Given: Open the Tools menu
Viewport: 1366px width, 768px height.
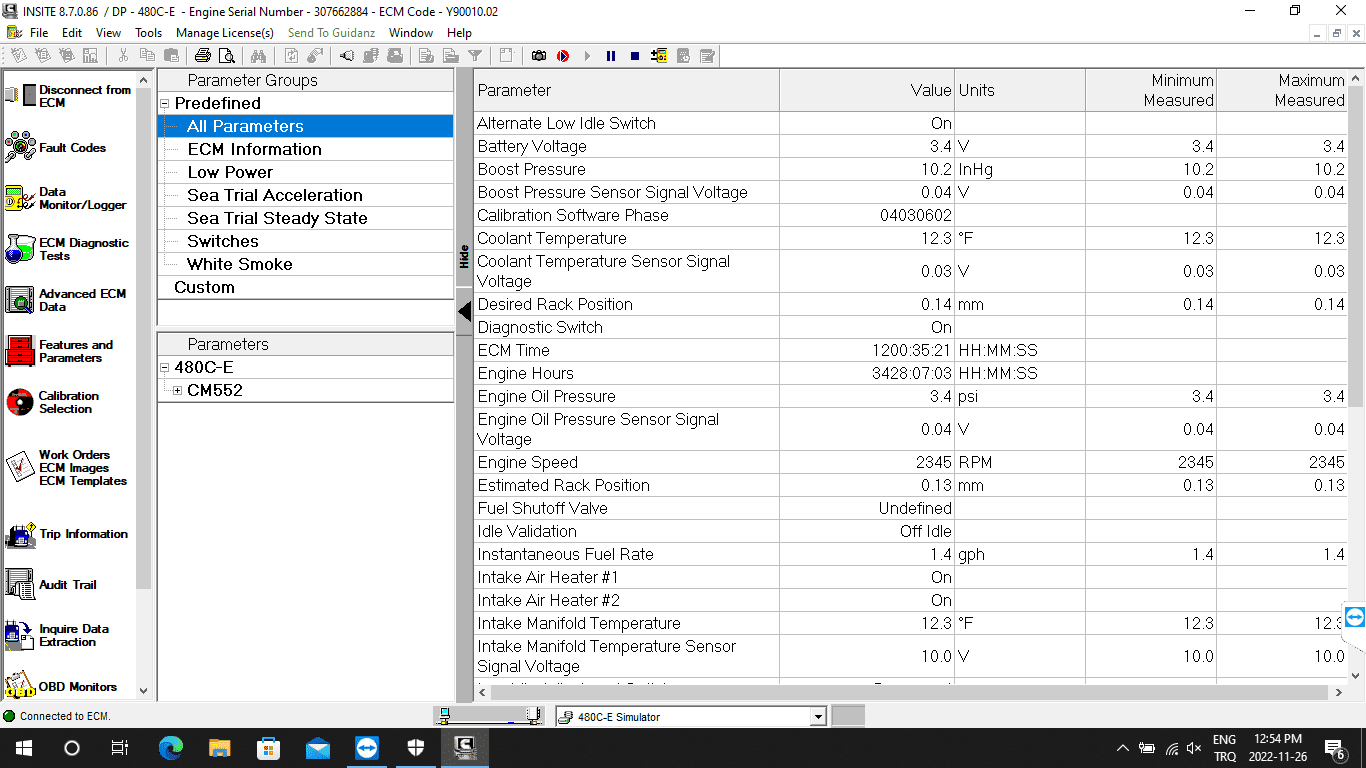Looking at the screenshot, I should click(x=148, y=33).
